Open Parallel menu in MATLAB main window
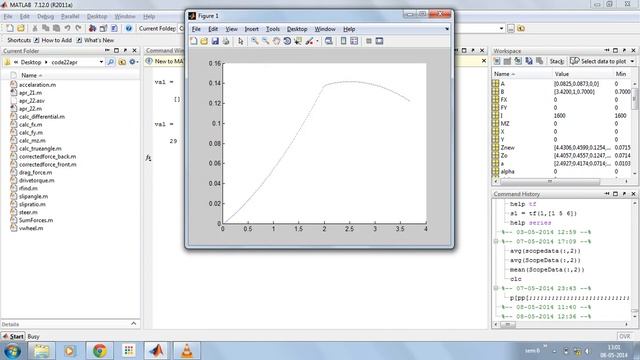640x360 pixels. (x=70, y=16)
